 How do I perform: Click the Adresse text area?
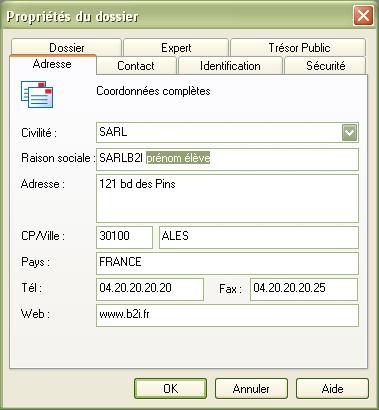(x=227, y=198)
